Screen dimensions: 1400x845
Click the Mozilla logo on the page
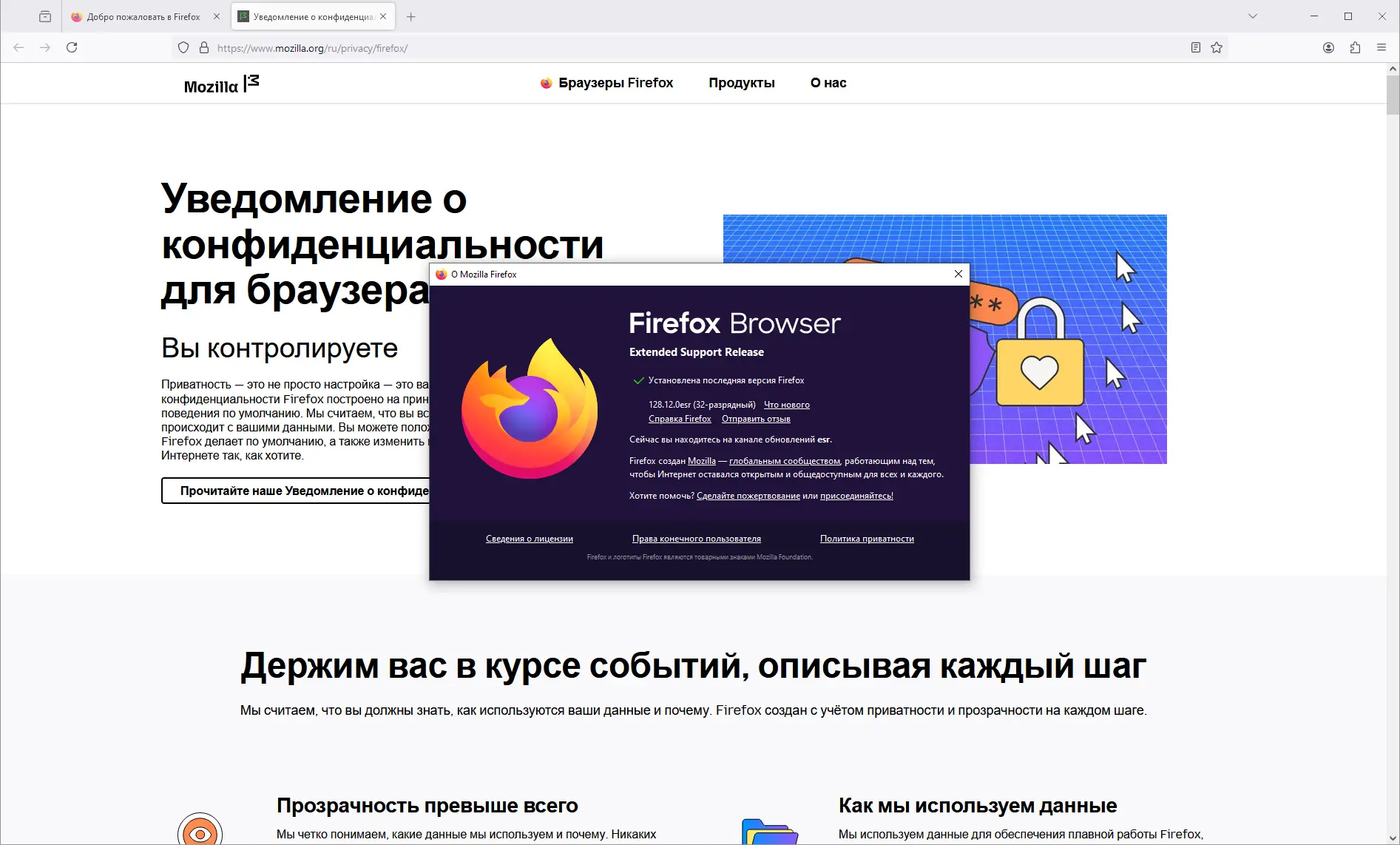[x=221, y=84]
